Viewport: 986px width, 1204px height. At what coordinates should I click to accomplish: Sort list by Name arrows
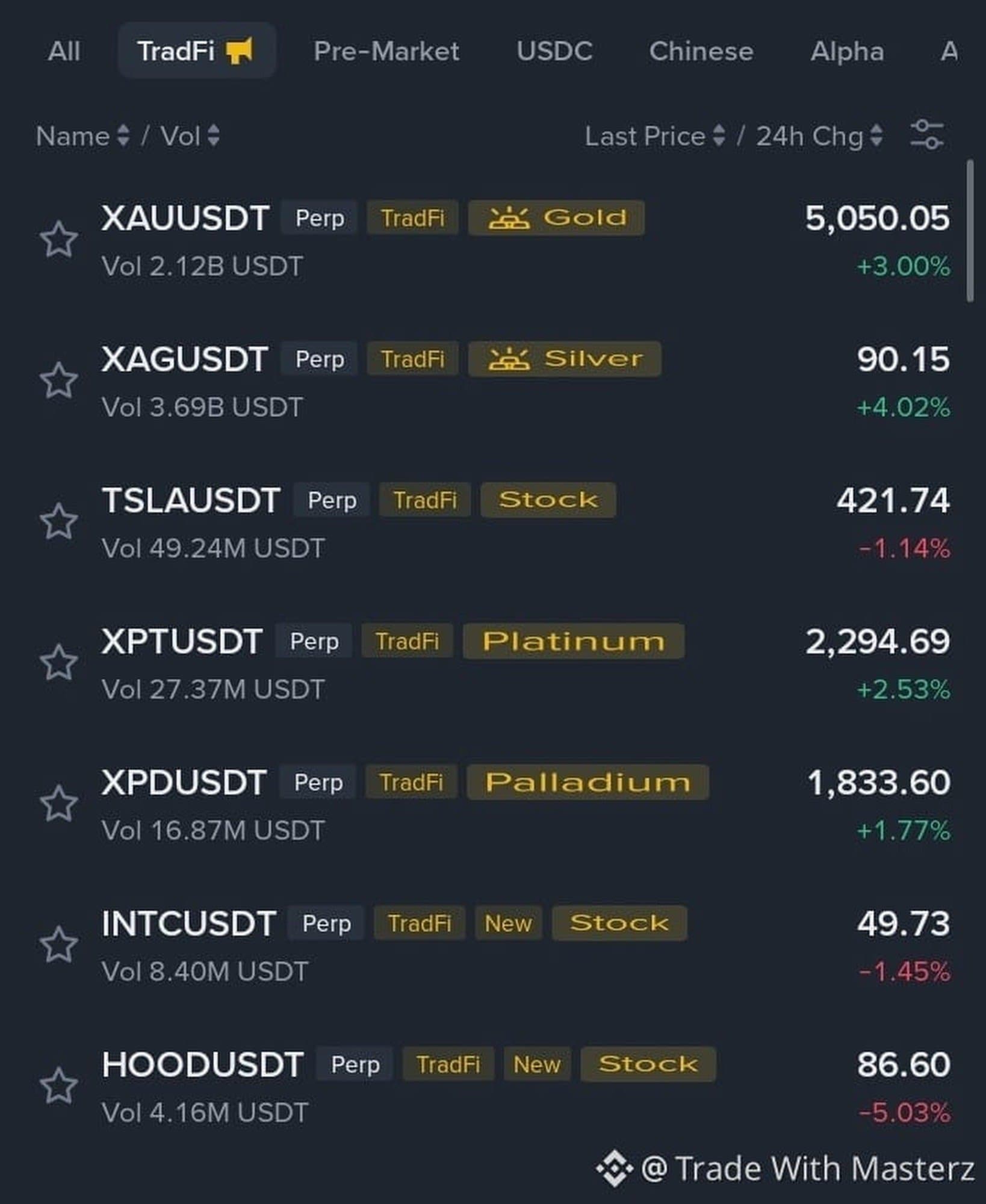point(123,136)
